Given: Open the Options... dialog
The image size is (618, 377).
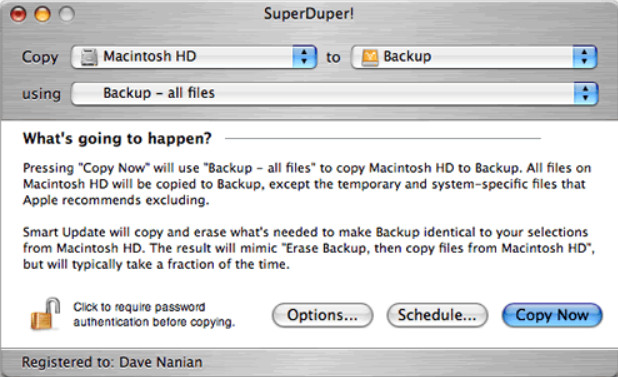Looking at the screenshot, I should tap(322, 315).
